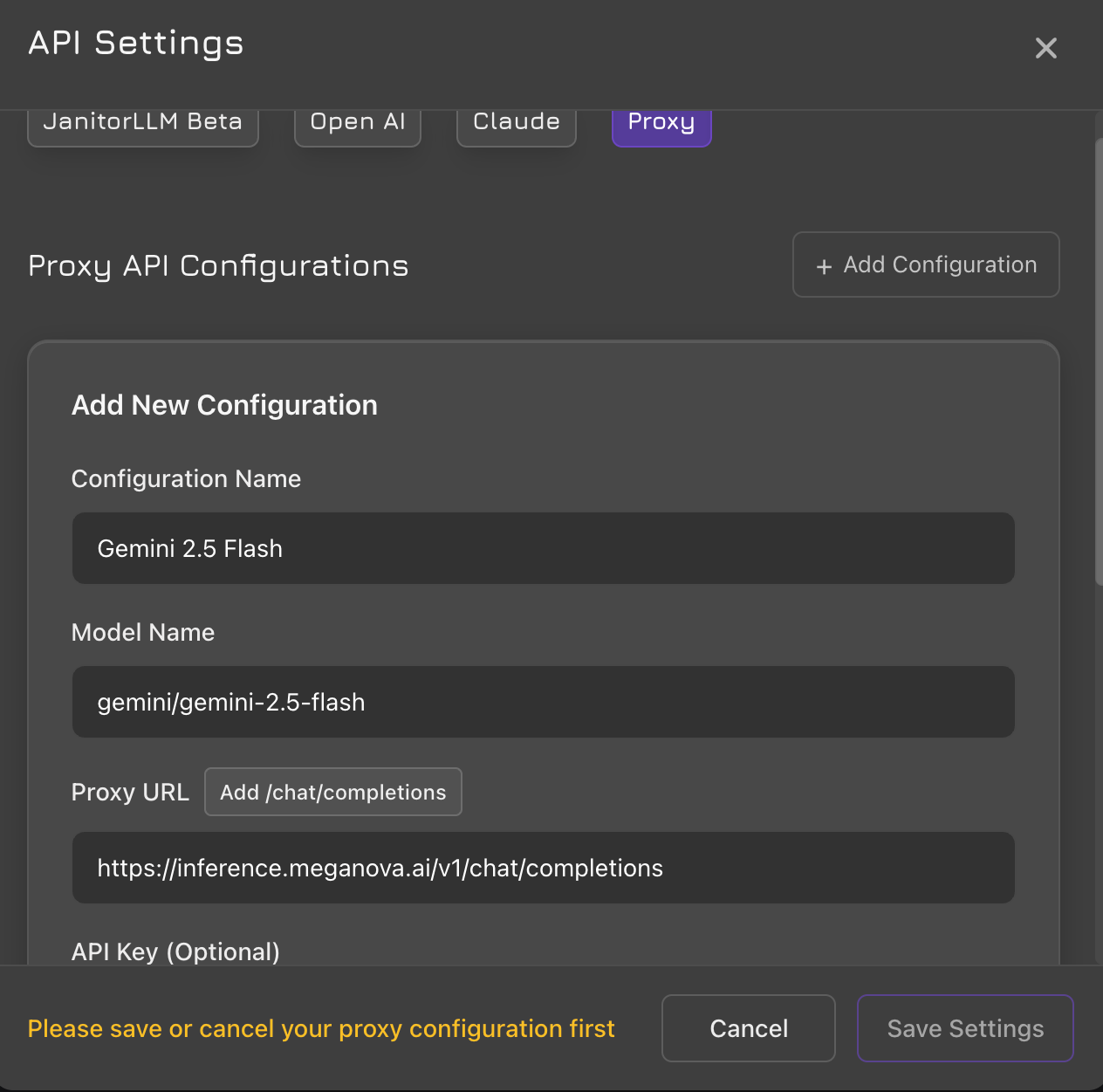Click the Model Name label text

143,632
